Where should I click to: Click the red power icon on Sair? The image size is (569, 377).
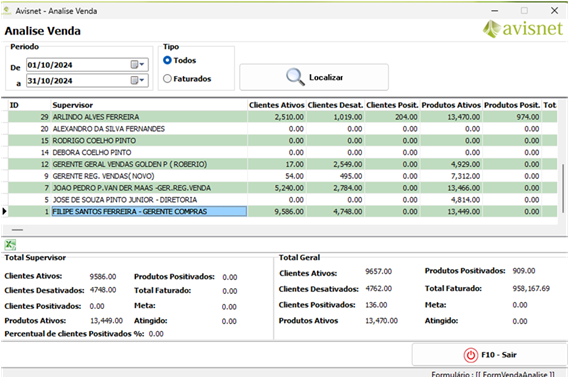[x=470, y=355]
